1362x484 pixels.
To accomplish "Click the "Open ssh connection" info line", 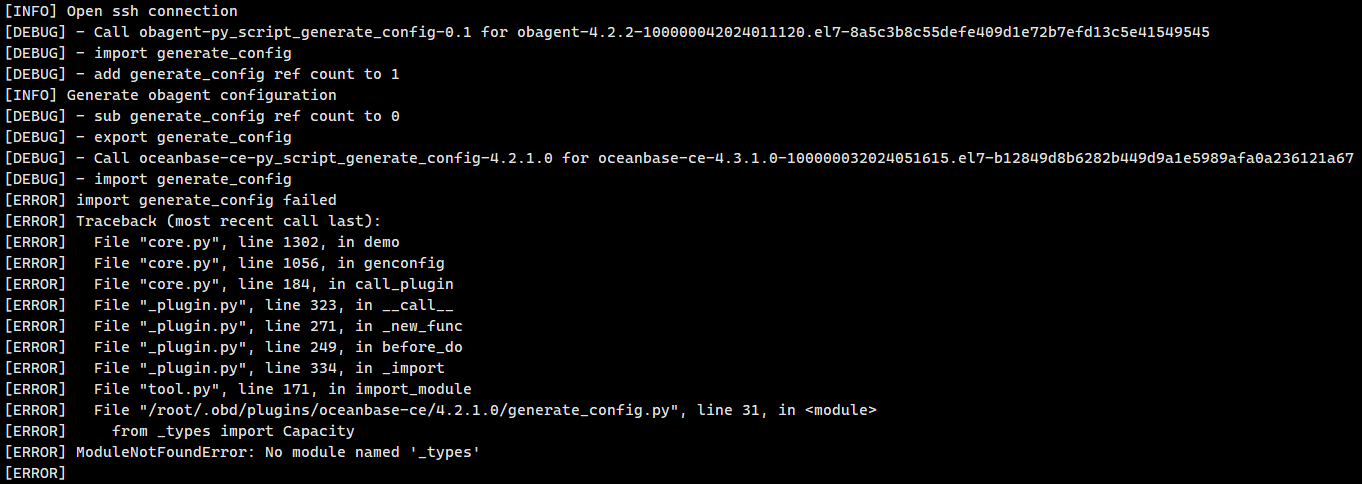I will (x=122, y=11).
